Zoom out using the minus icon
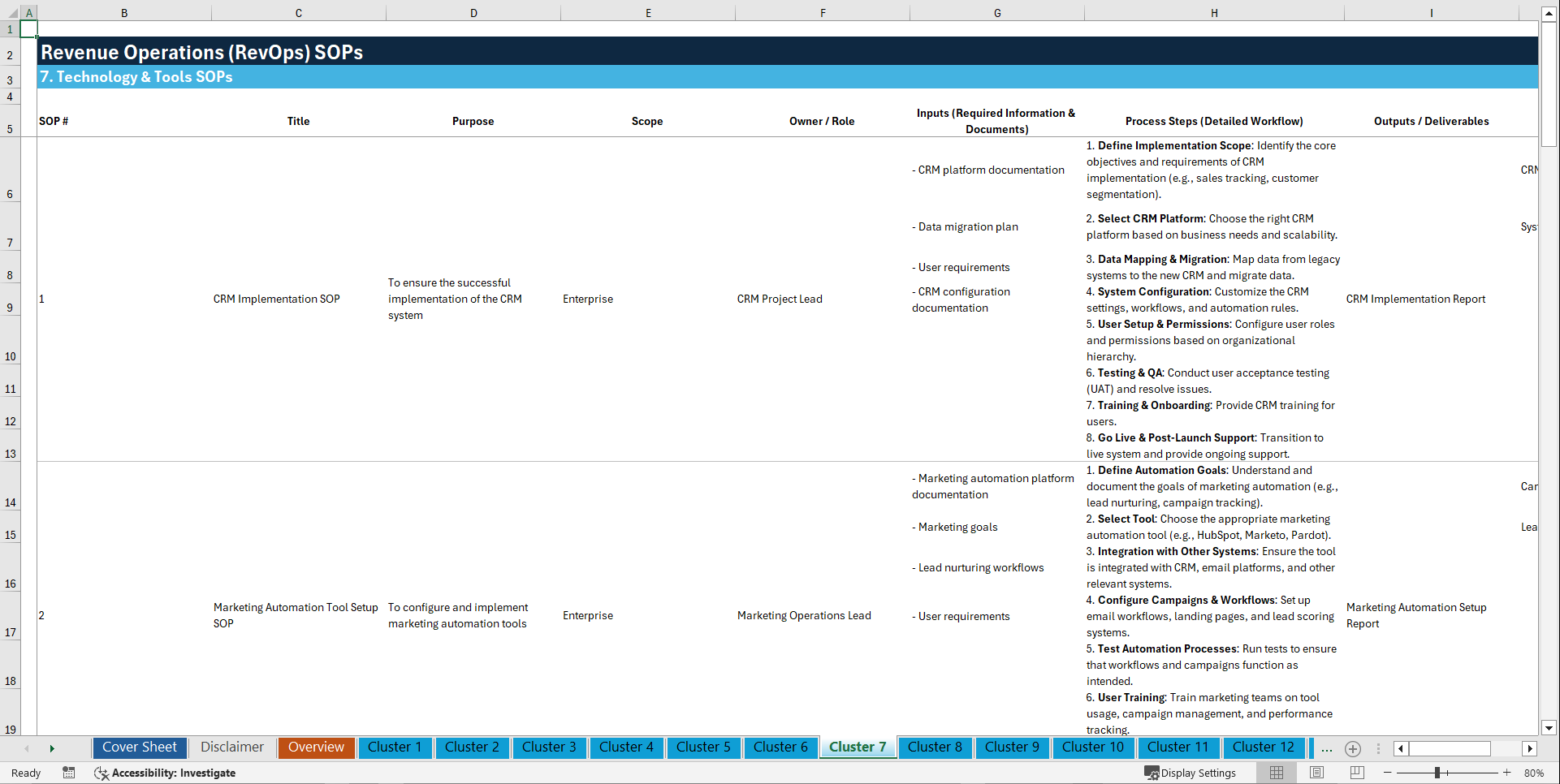This screenshot has height=784, width=1560. [x=1389, y=773]
